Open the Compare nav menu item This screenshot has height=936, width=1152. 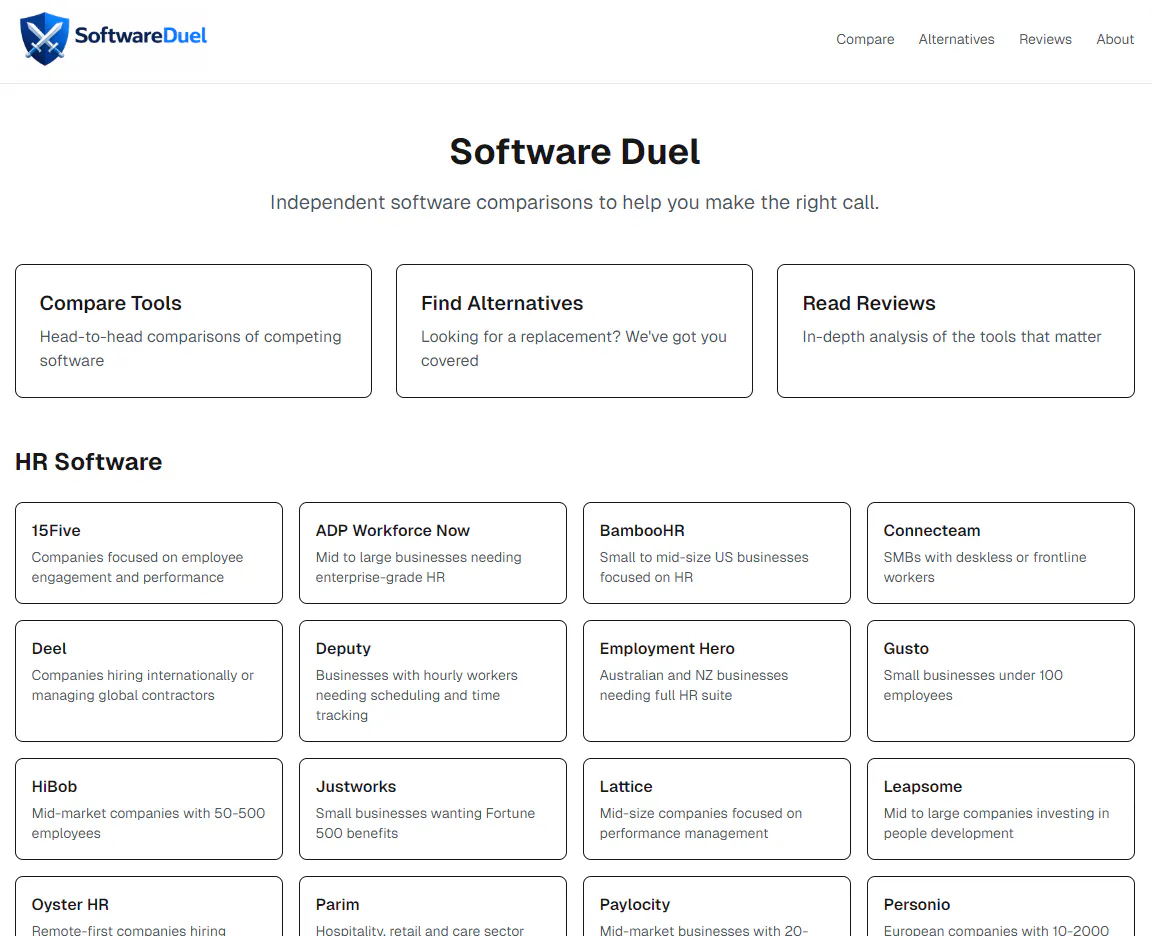(x=865, y=40)
